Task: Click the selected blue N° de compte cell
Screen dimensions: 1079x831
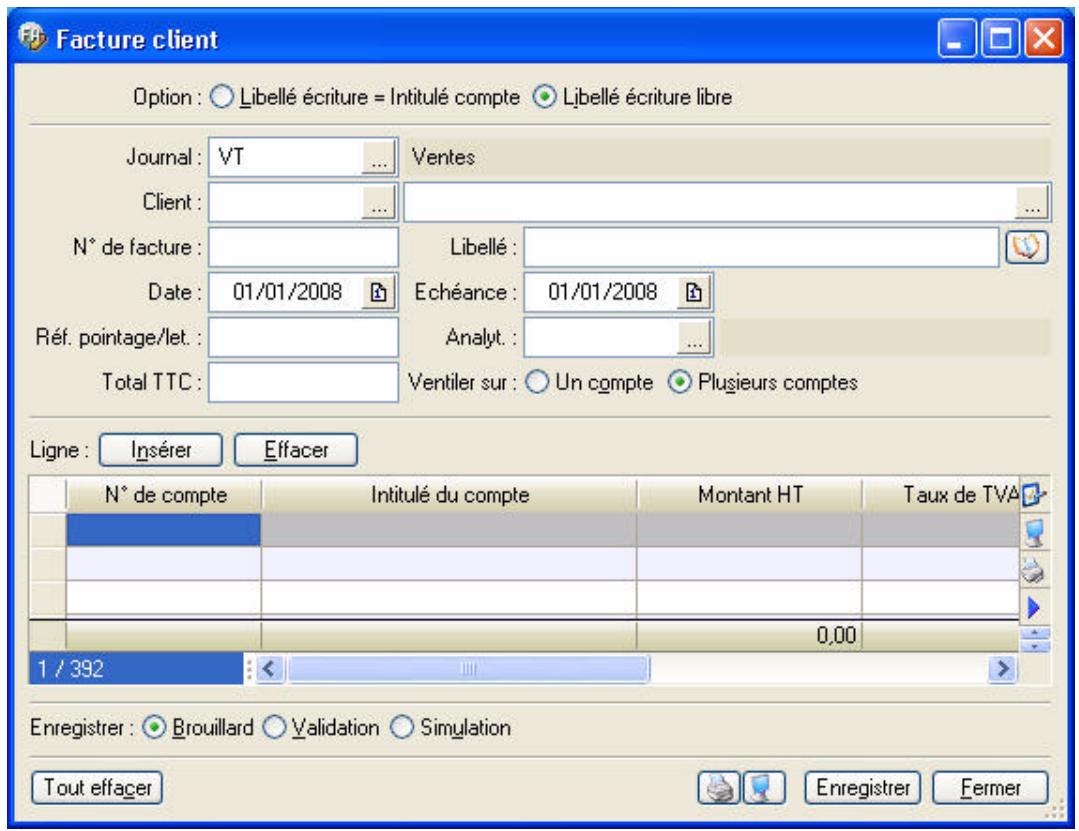Action: [x=164, y=530]
